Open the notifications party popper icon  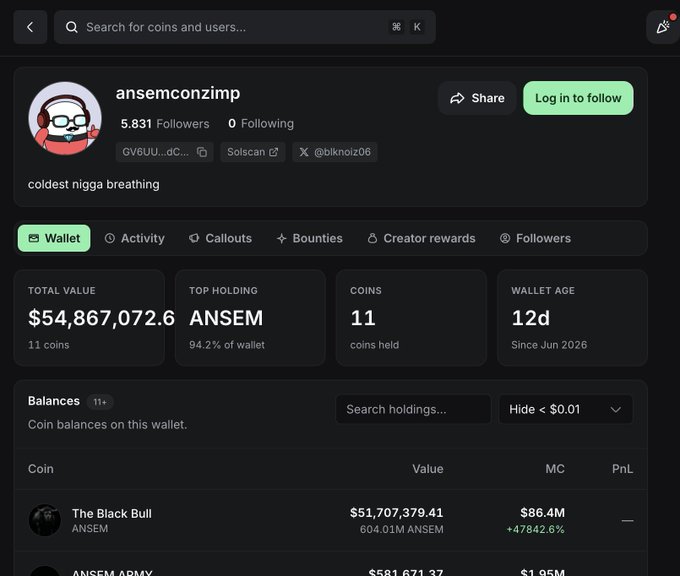[663, 27]
